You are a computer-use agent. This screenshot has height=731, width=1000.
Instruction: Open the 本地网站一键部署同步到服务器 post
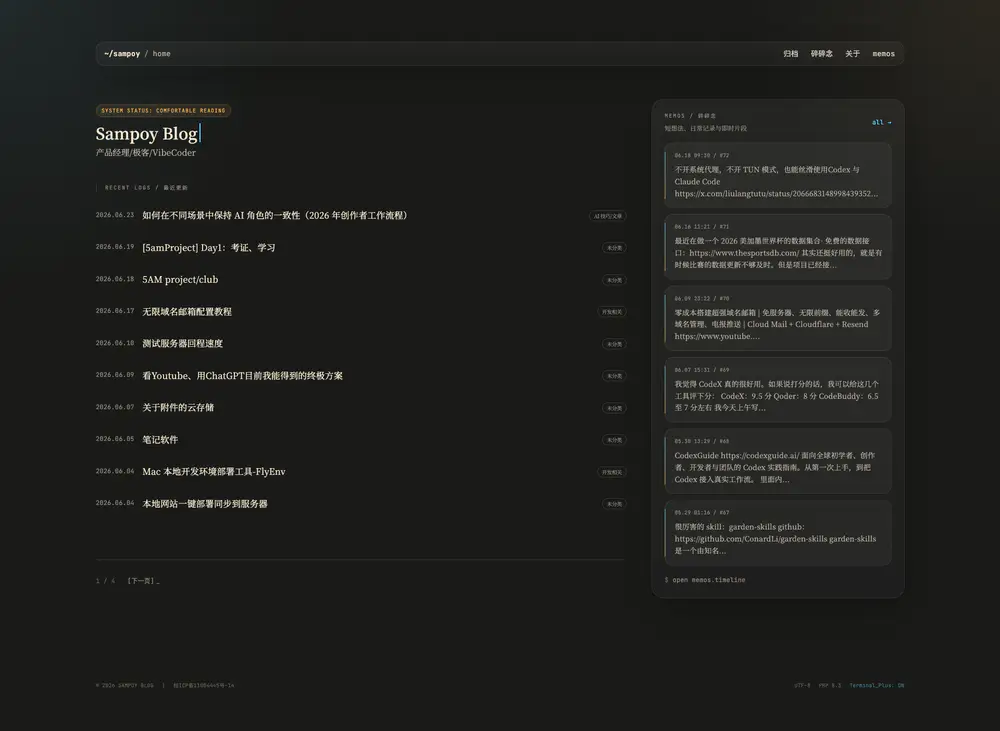(x=205, y=503)
